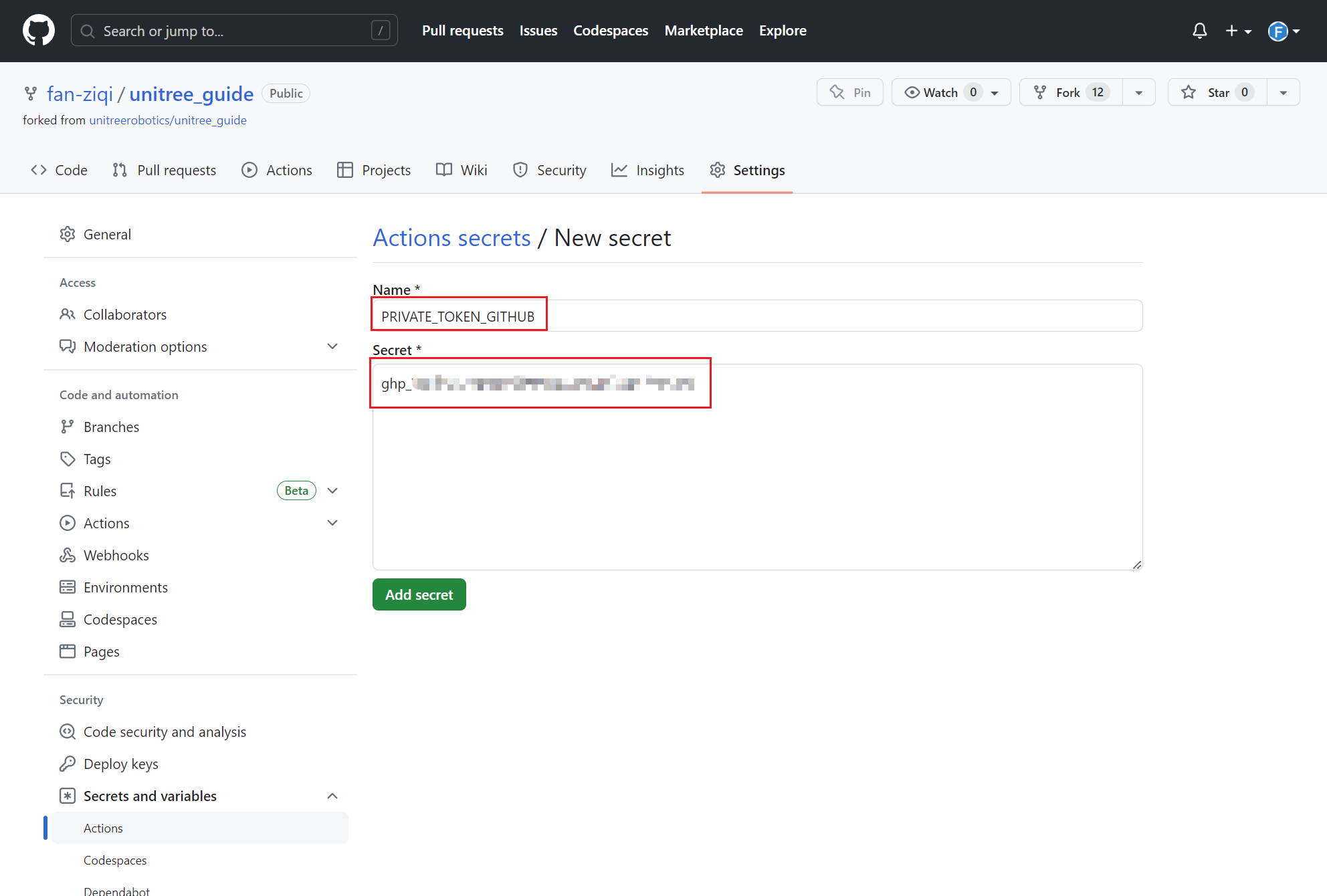Click the secret Name input field
Image resolution: width=1327 pixels, height=896 pixels.
(x=757, y=316)
